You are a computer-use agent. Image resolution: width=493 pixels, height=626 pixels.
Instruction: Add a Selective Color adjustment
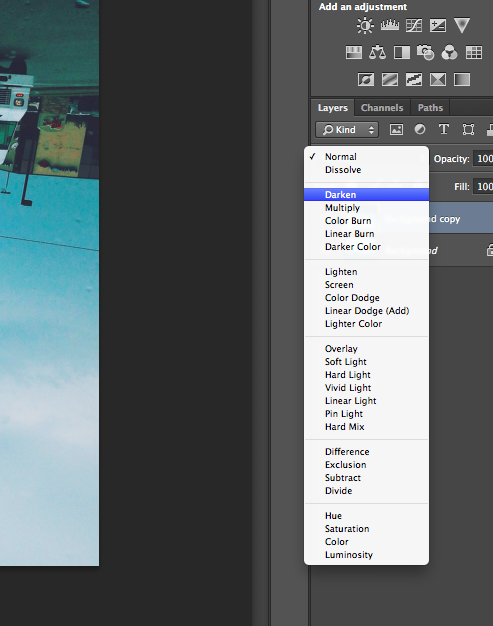pyautogui.click(x=438, y=79)
